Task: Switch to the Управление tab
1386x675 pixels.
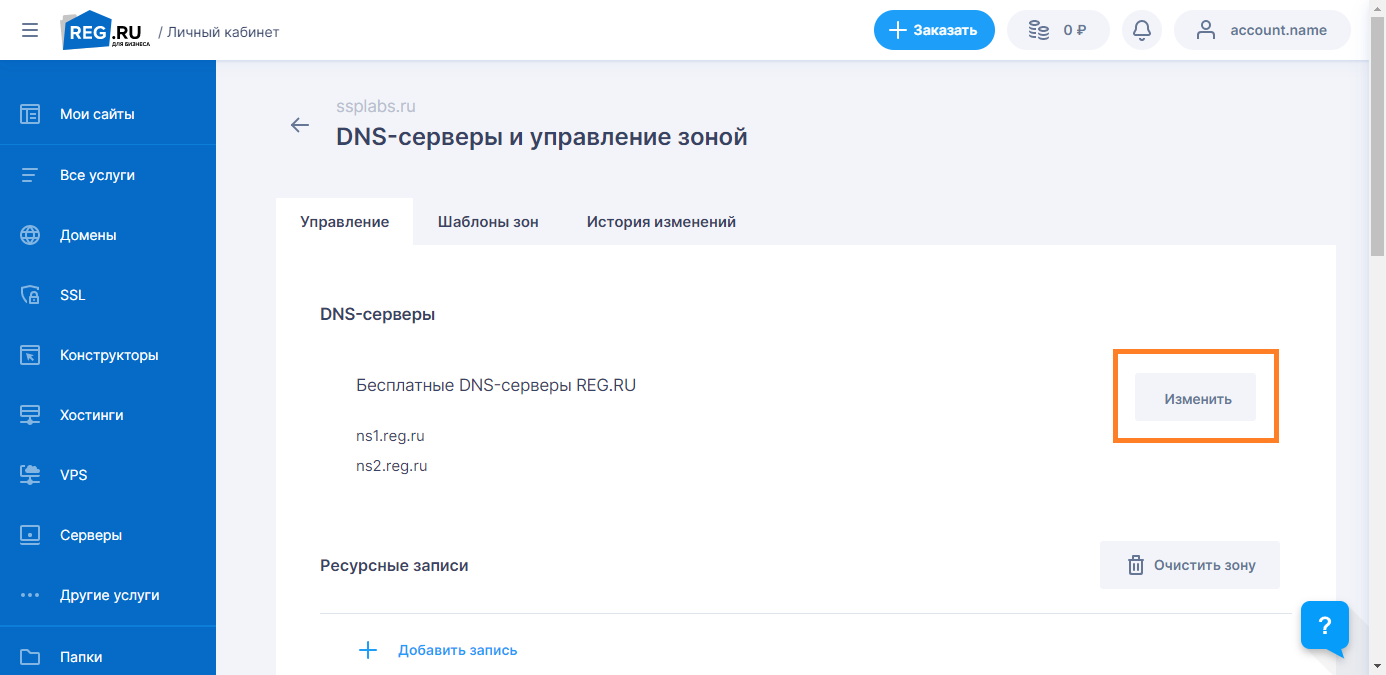Action: click(x=344, y=222)
